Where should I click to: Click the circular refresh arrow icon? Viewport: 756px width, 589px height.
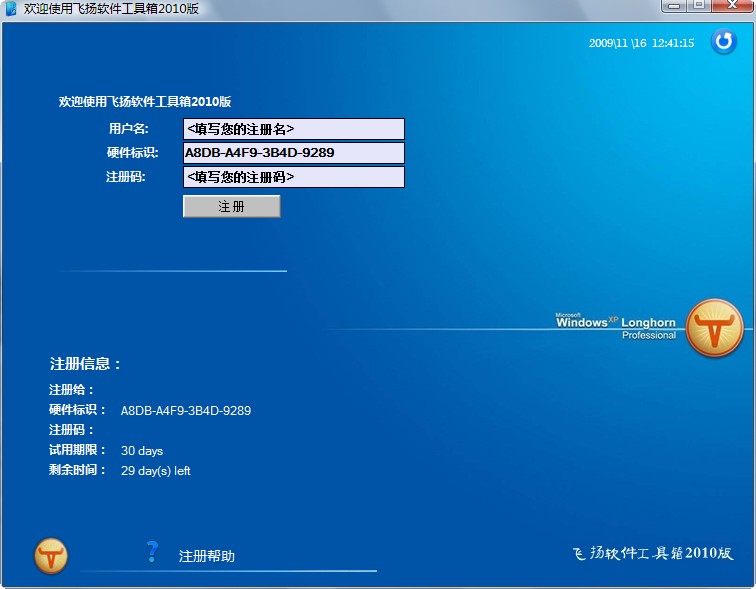(723, 41)
